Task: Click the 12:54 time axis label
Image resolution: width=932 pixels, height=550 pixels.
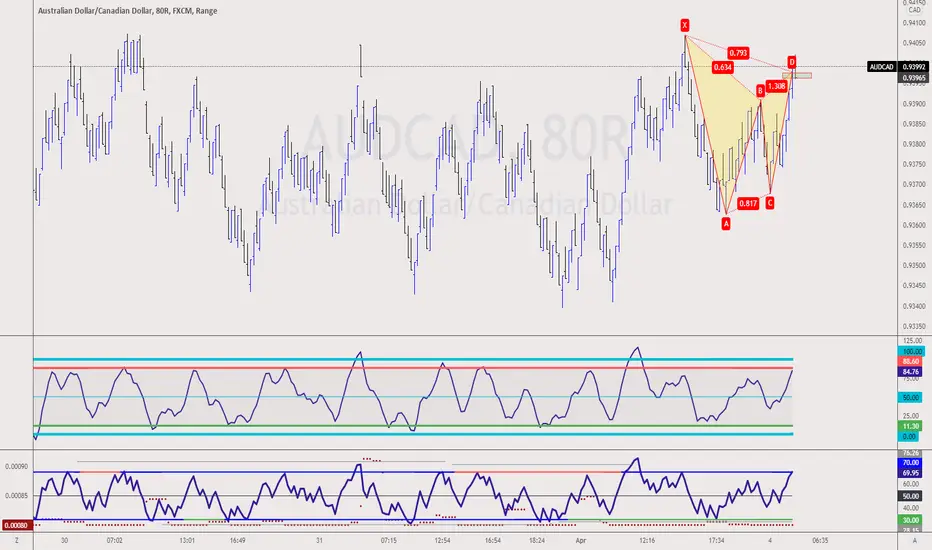Action: tap(443, 540)
